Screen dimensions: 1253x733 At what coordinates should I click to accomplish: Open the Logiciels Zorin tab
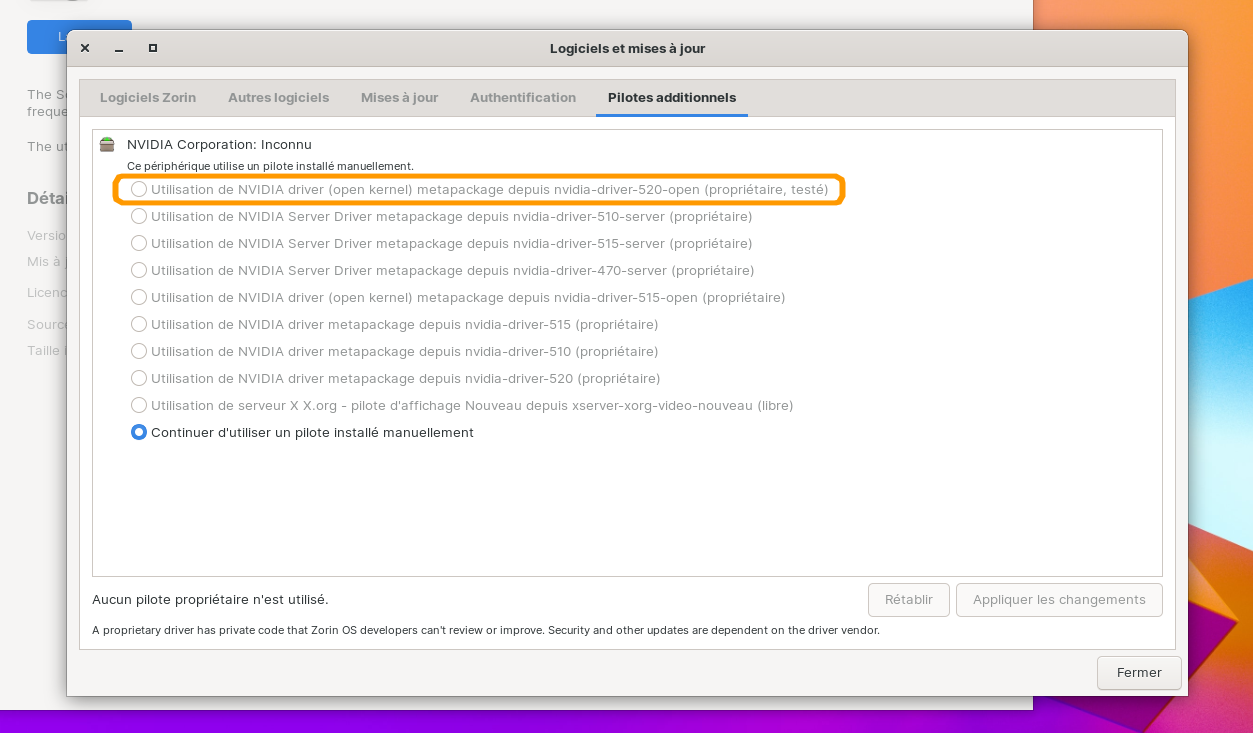click(x=148, y=98)
